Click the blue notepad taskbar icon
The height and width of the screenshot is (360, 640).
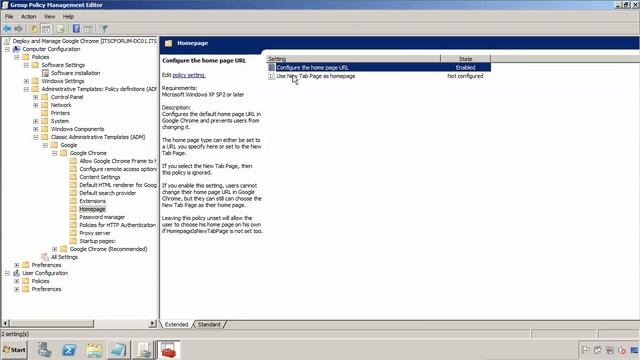click(x=118, y=350)
